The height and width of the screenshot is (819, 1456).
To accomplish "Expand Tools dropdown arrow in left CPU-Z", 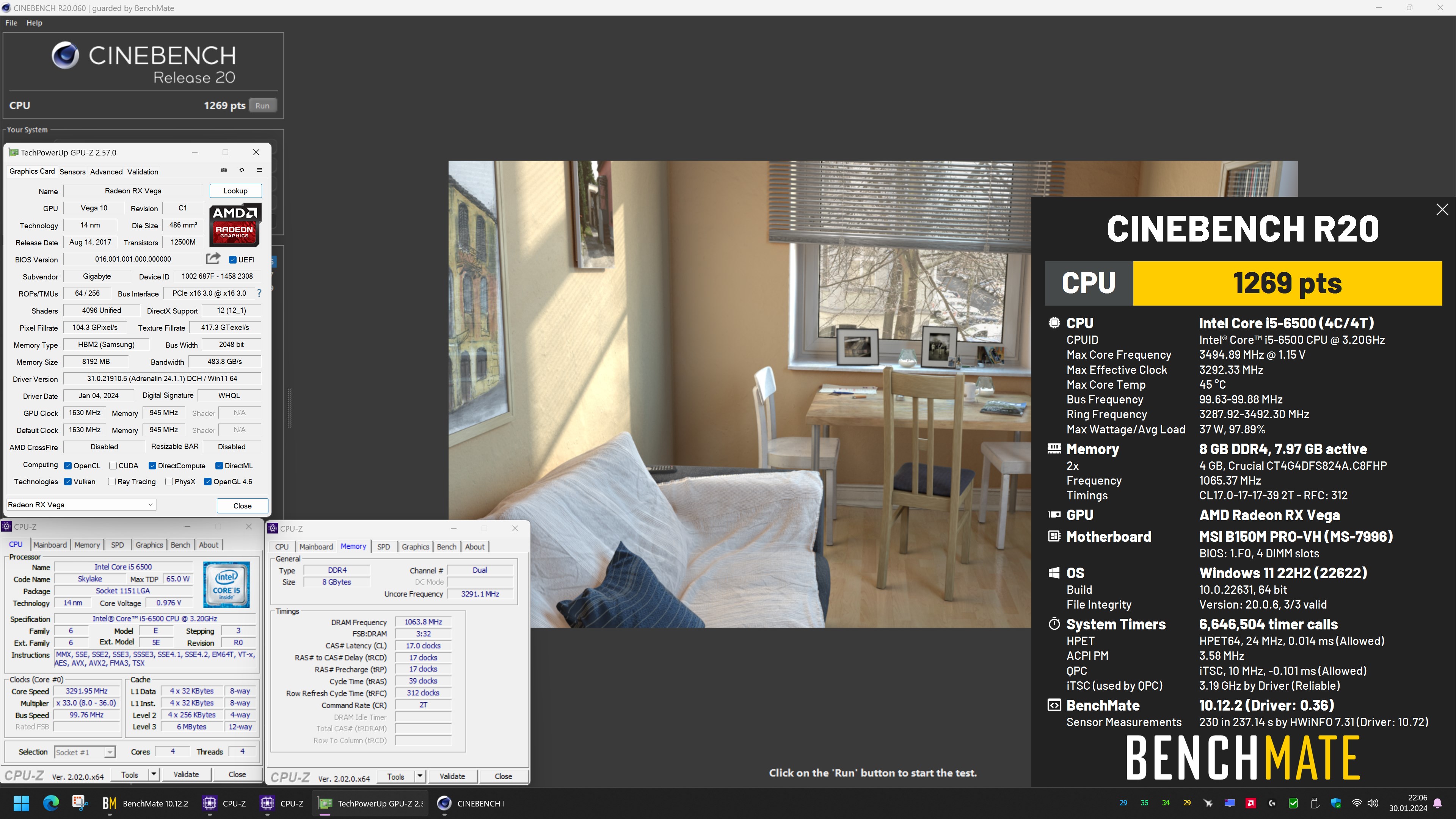I will [x=153, y=774].
